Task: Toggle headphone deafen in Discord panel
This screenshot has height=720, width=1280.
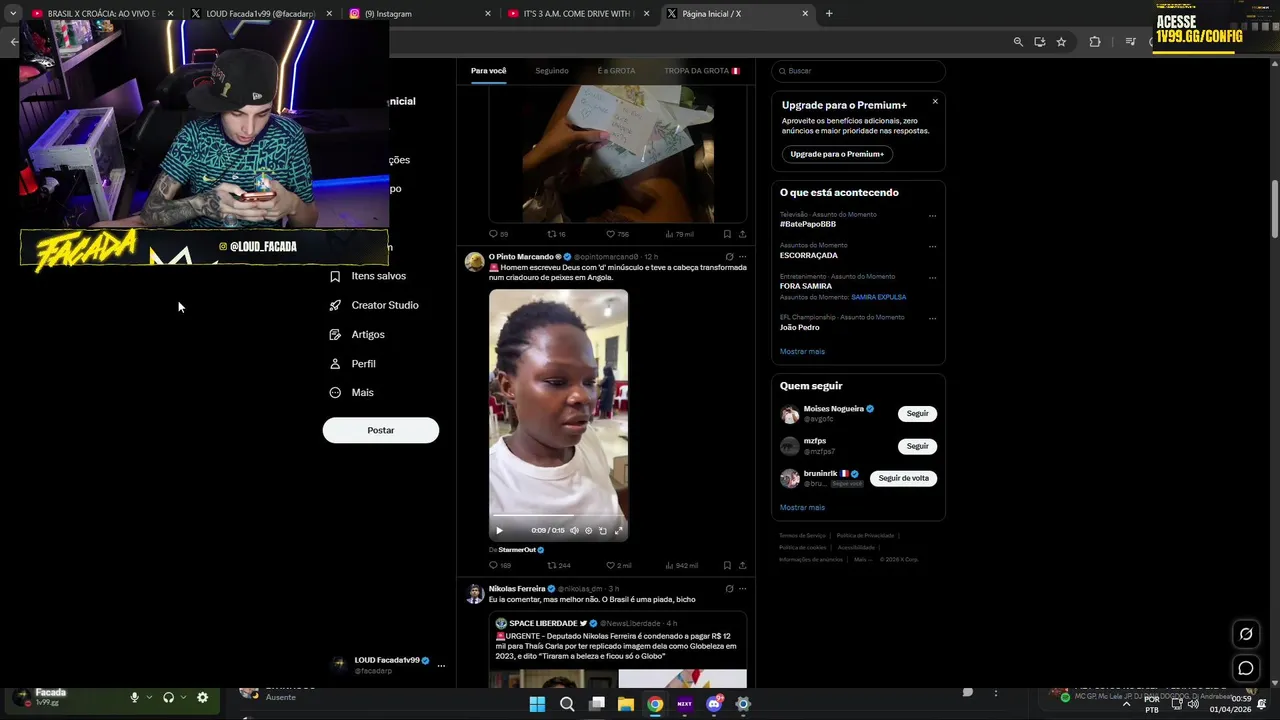Action: click(168, 697)
